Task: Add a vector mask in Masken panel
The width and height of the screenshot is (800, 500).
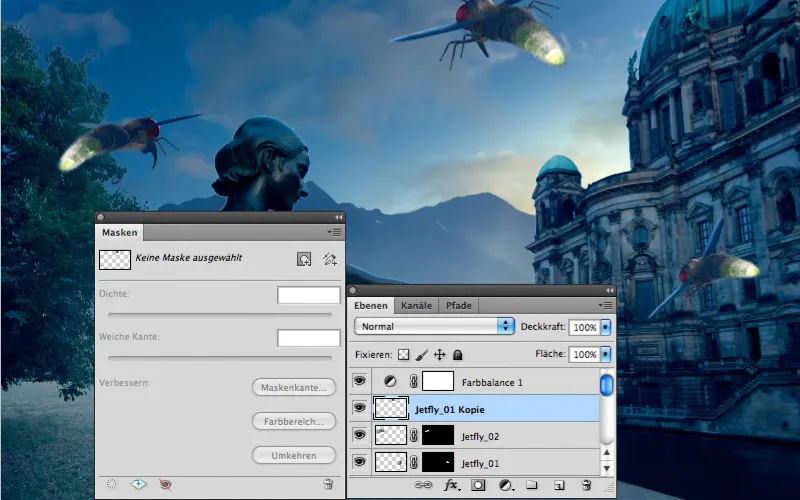Action: [330, 259]
